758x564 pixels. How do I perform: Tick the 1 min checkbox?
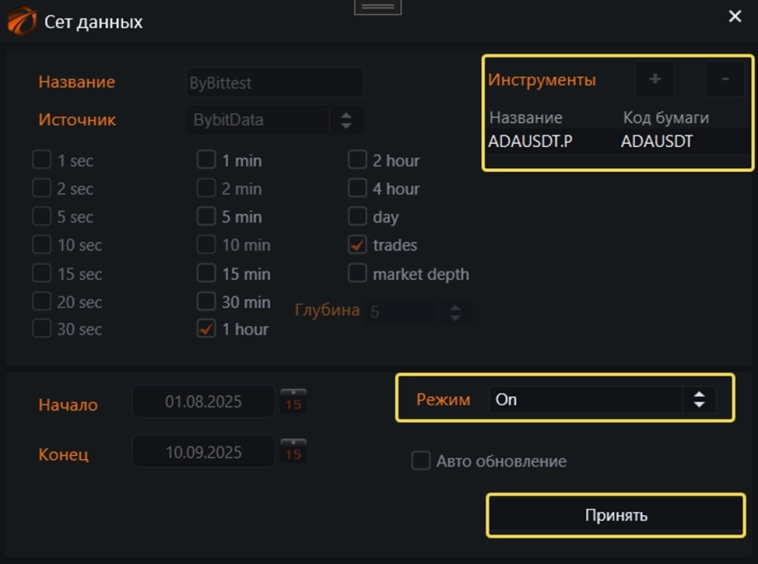coord(206,159)
